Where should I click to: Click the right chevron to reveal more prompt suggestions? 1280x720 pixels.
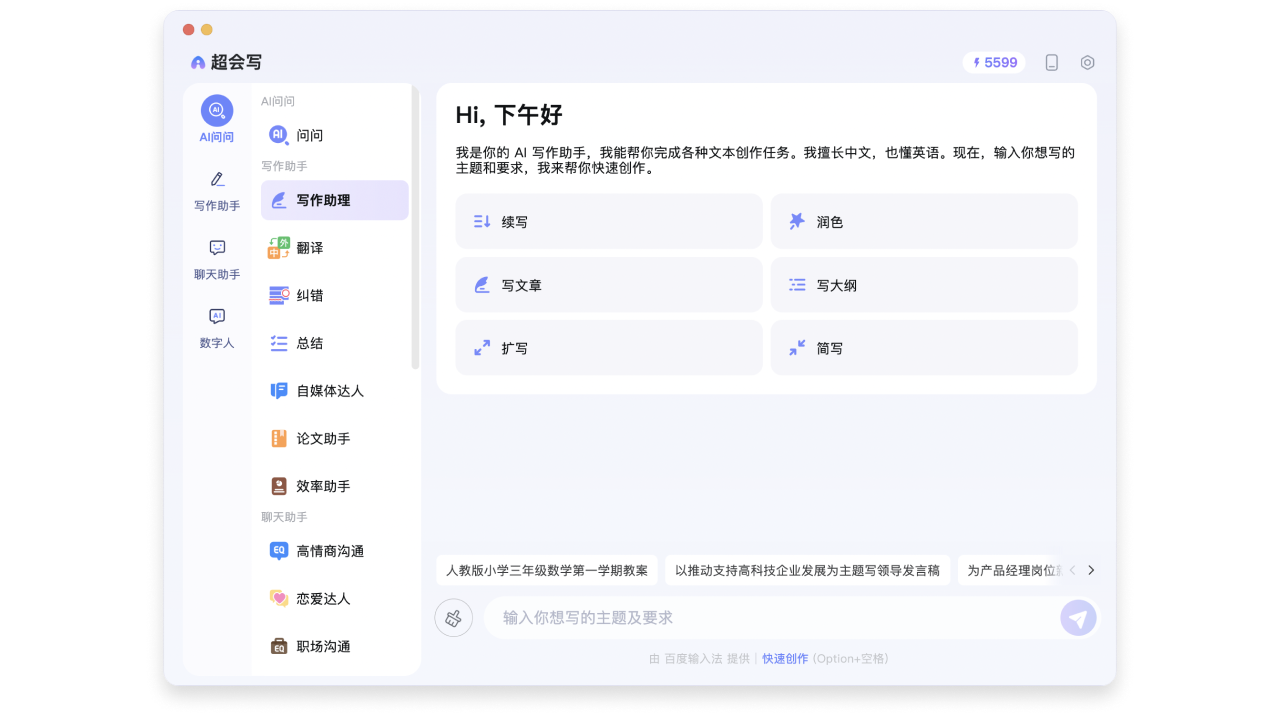(x=1091, y=570)
